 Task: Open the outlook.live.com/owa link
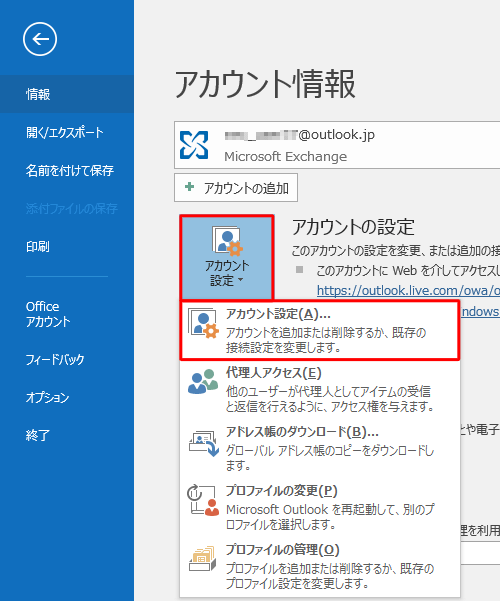[x=408, y=291]
